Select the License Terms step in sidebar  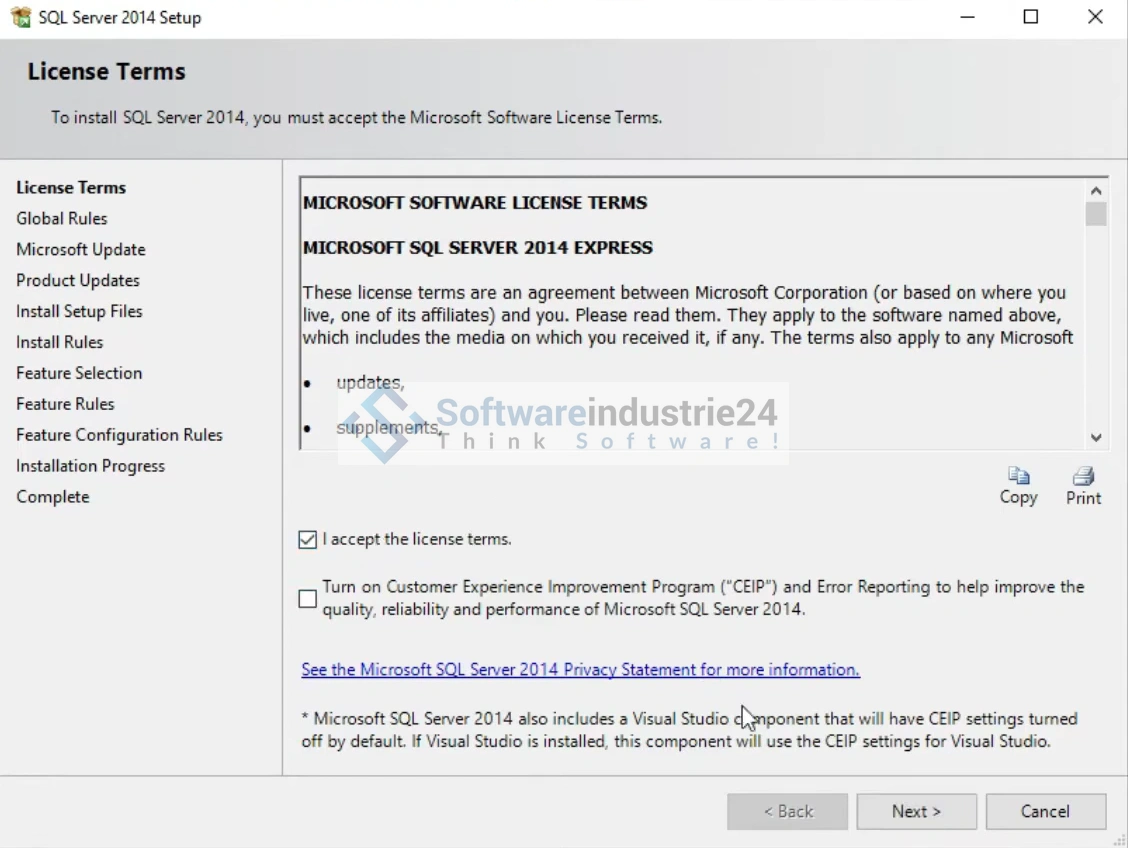point(71,188)
